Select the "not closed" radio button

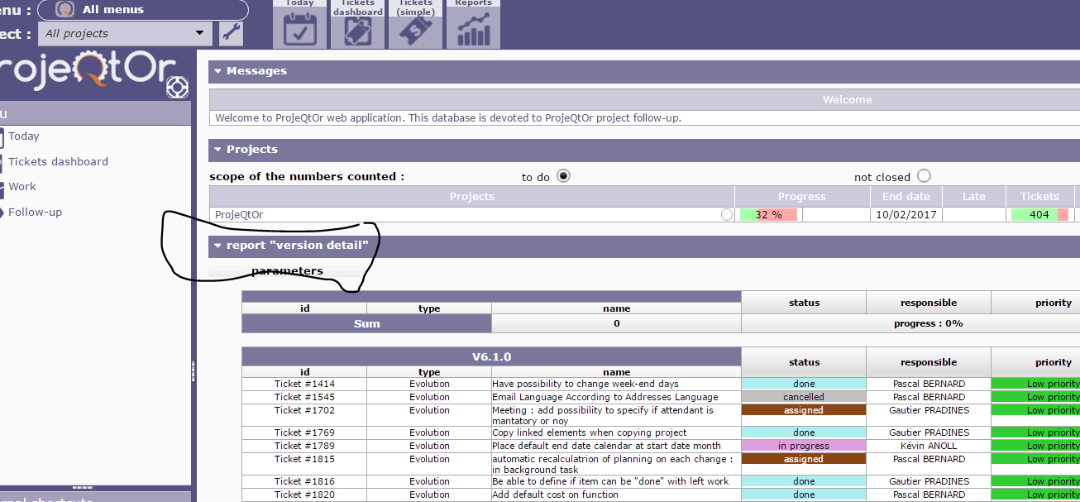tap(923, 176)
